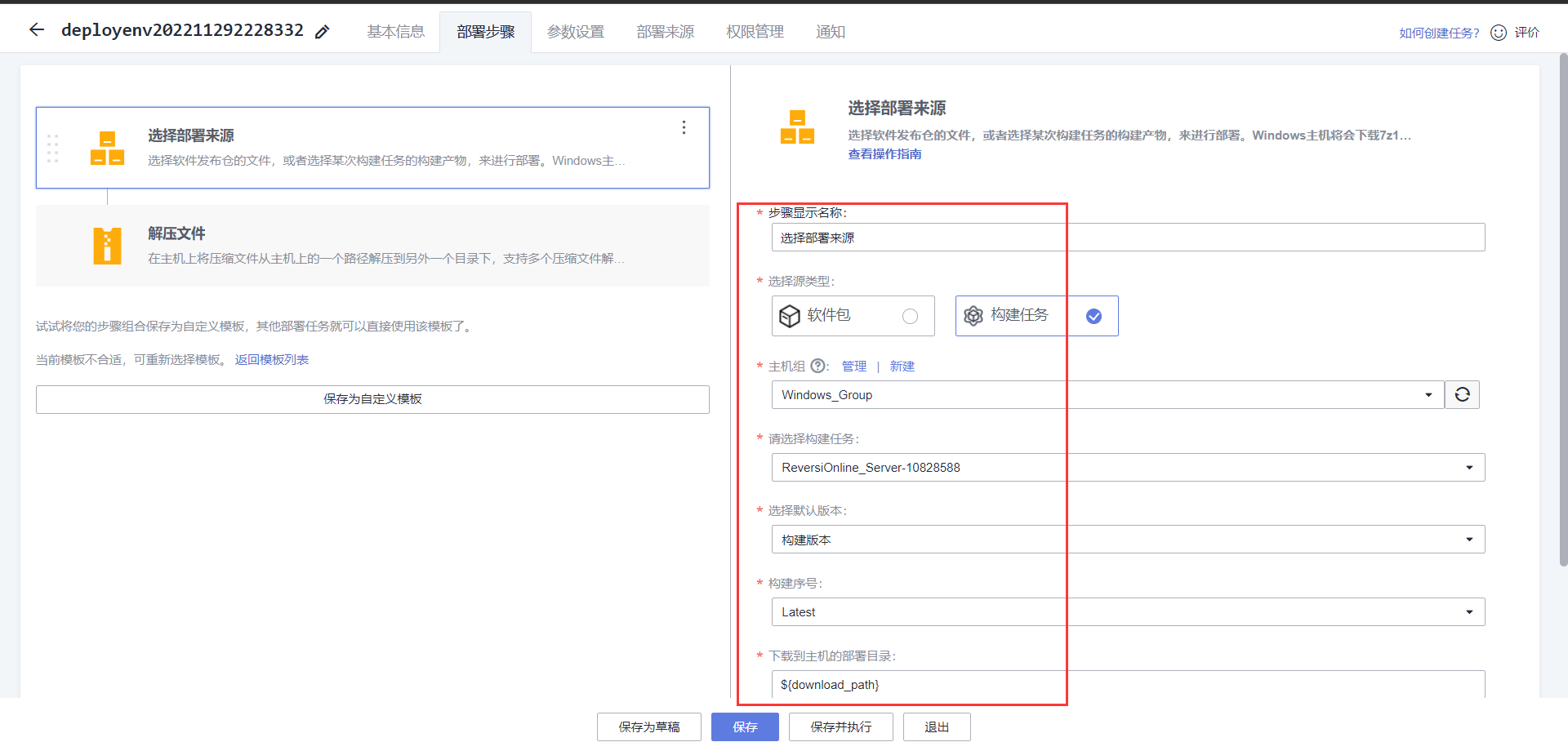Image resolution: width=1568 pixels, height=751 pixels.
Task: Click the 选择部署来源 step card icon
Action: coord(106,148)
